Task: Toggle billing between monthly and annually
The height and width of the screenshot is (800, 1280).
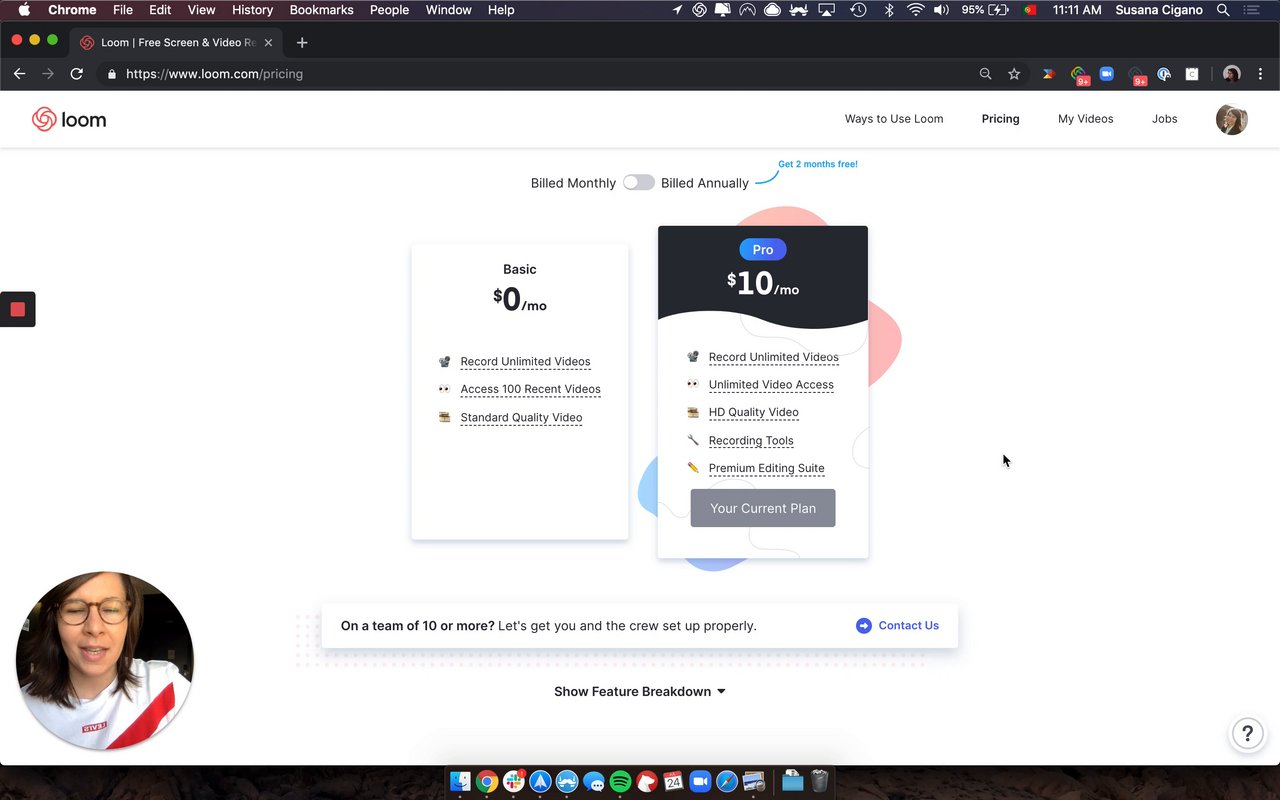Action: pos(638,182)
